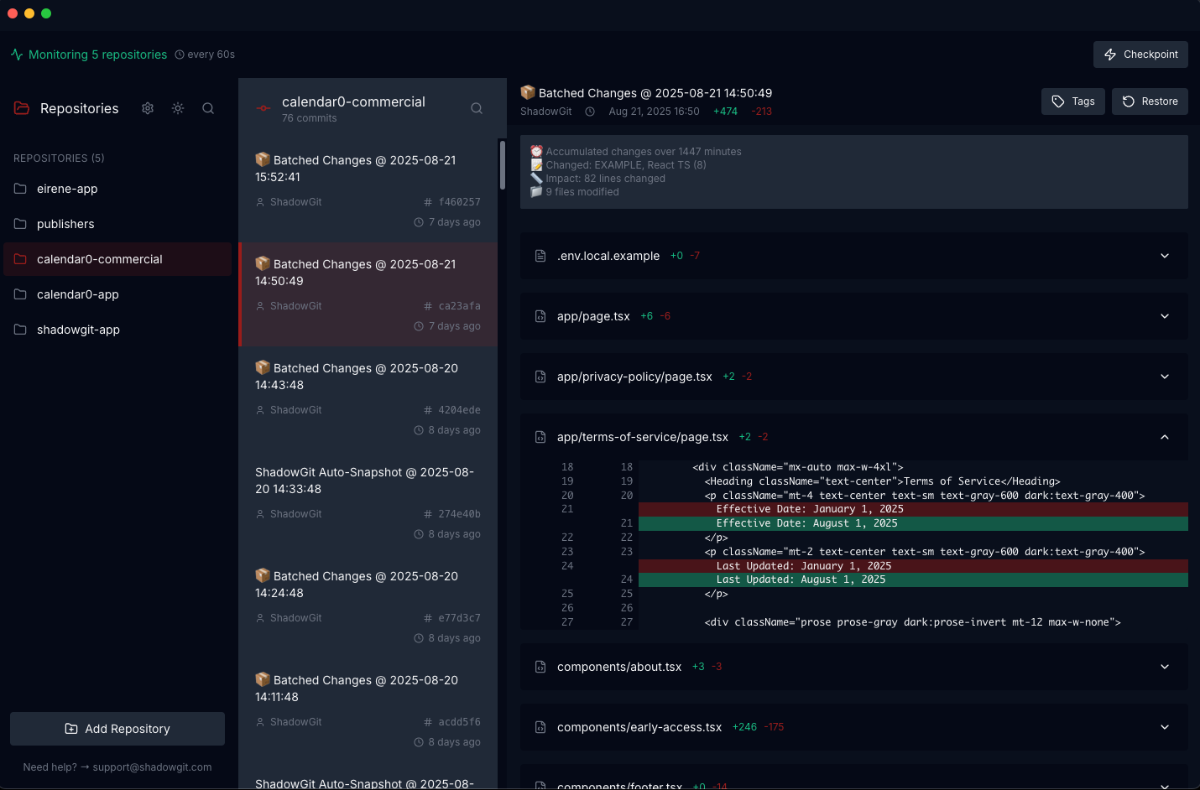
Task: Click the '76 commits' count label
Action: pos(309,118)
